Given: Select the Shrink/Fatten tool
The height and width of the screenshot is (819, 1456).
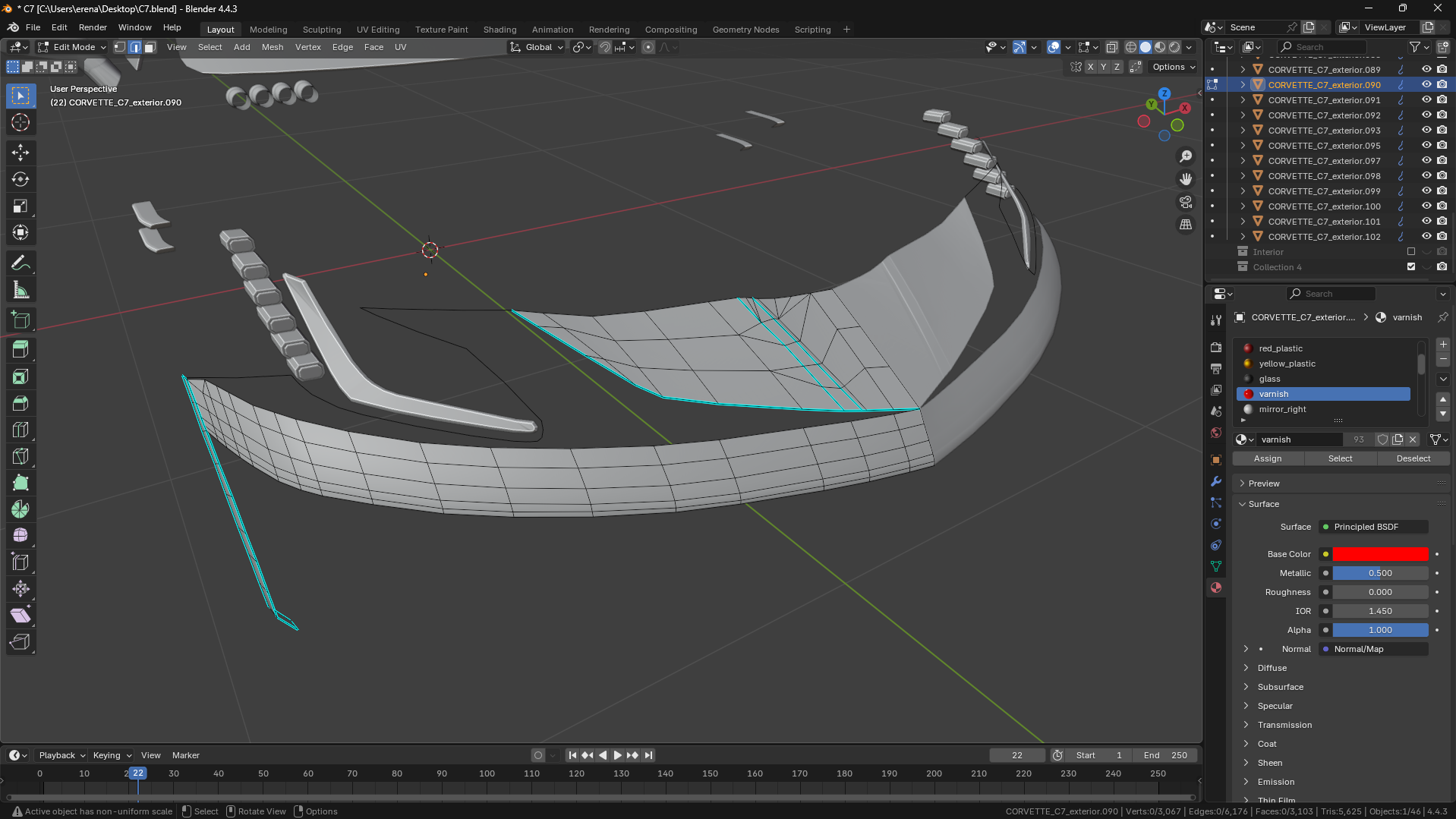Looking at the screenshot, I should point(20,589).
